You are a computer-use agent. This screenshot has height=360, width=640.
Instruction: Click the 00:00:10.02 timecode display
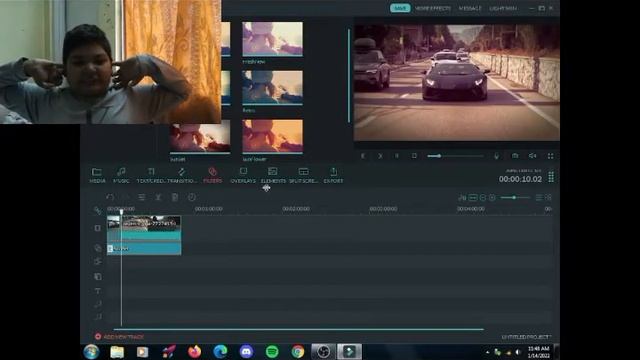[520, 179]
